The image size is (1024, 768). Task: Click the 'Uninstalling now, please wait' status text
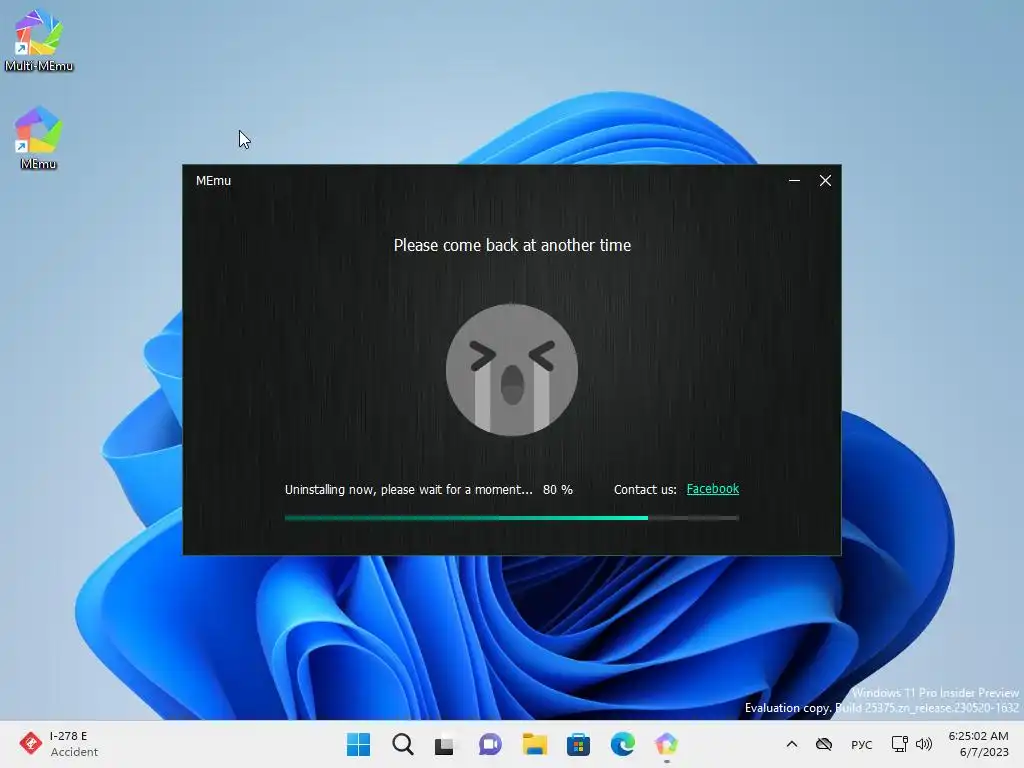click(408, 489)
